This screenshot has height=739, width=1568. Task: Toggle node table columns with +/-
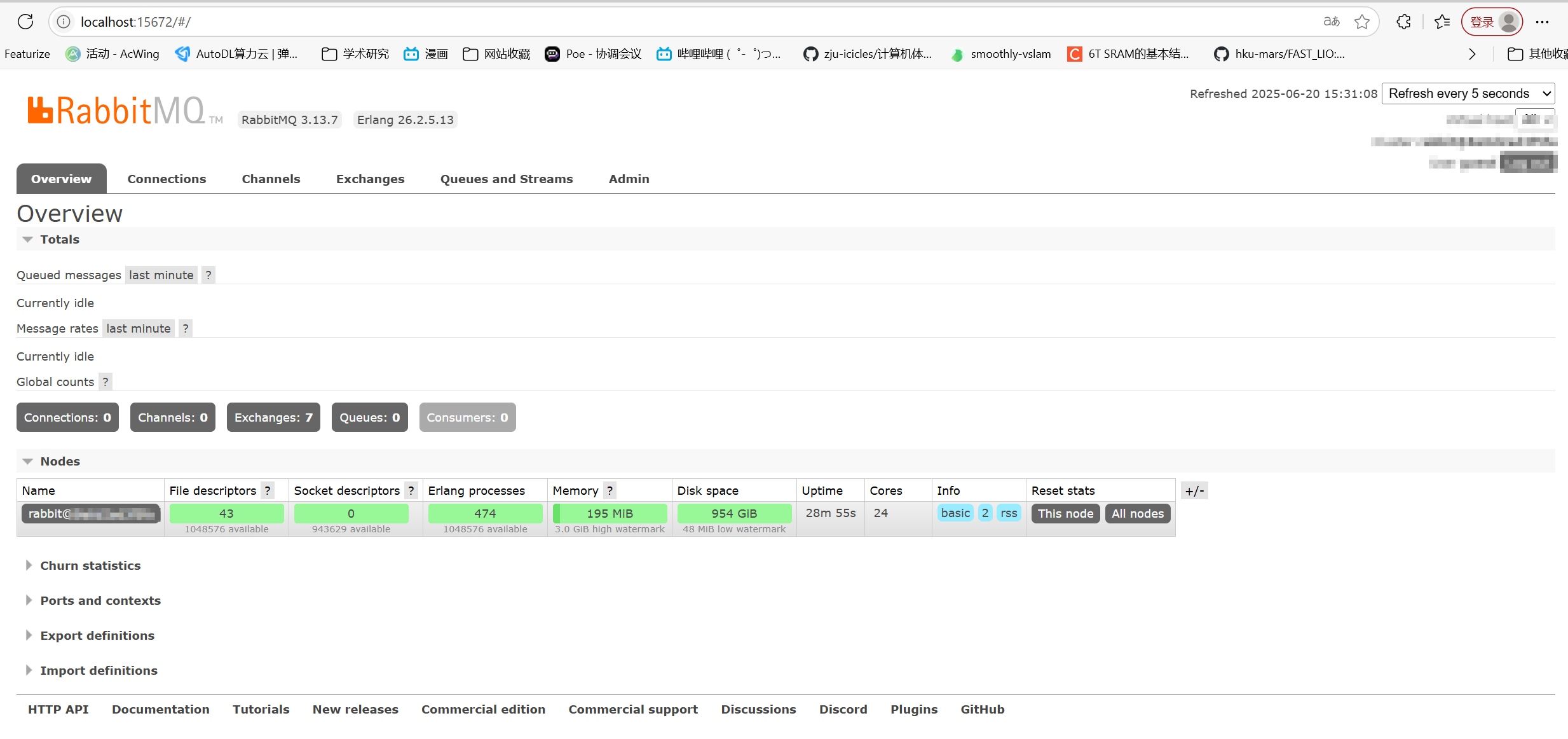tap(1194, 490)
